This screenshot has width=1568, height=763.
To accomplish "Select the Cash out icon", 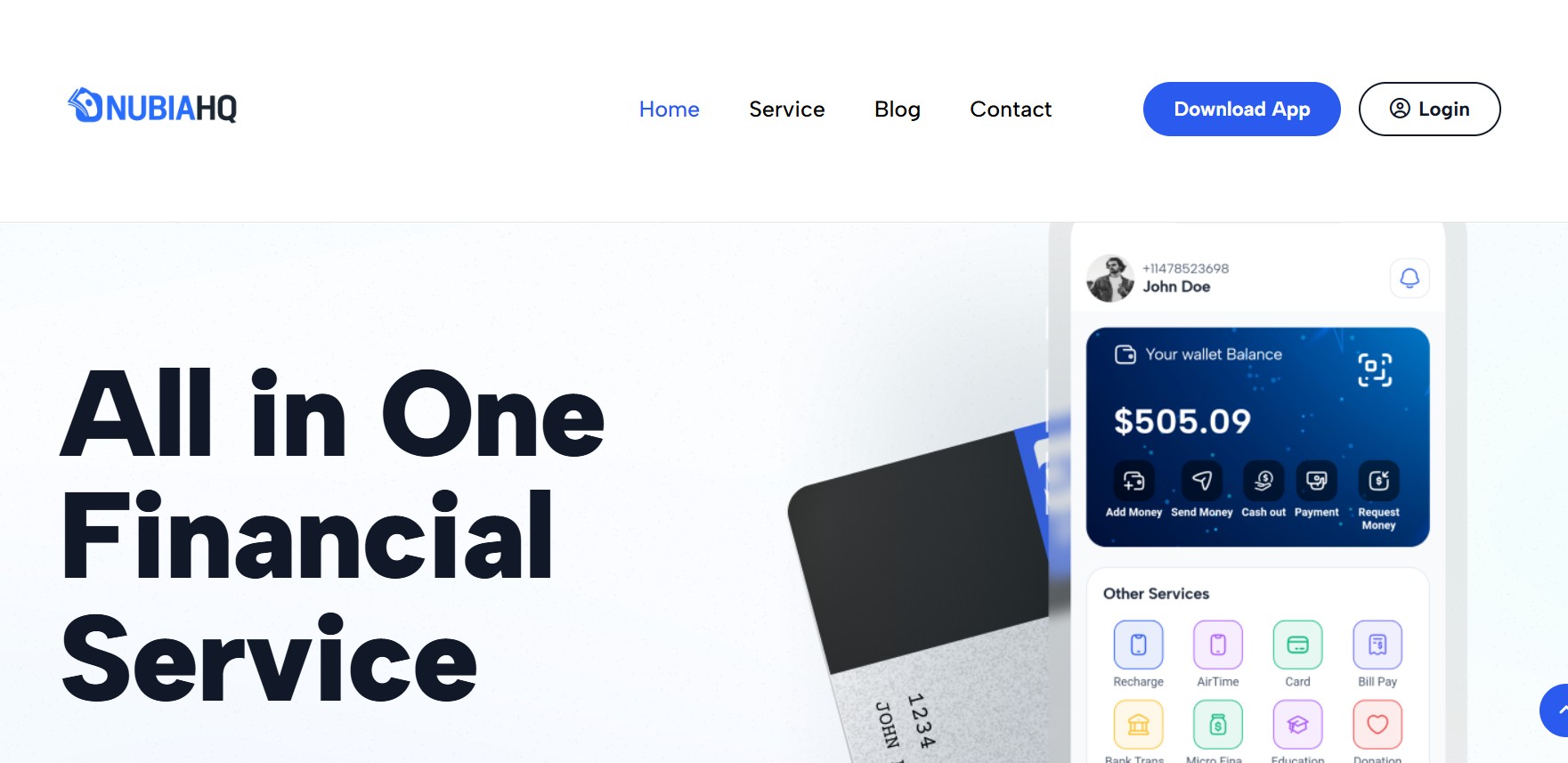I will (1263, 481).
